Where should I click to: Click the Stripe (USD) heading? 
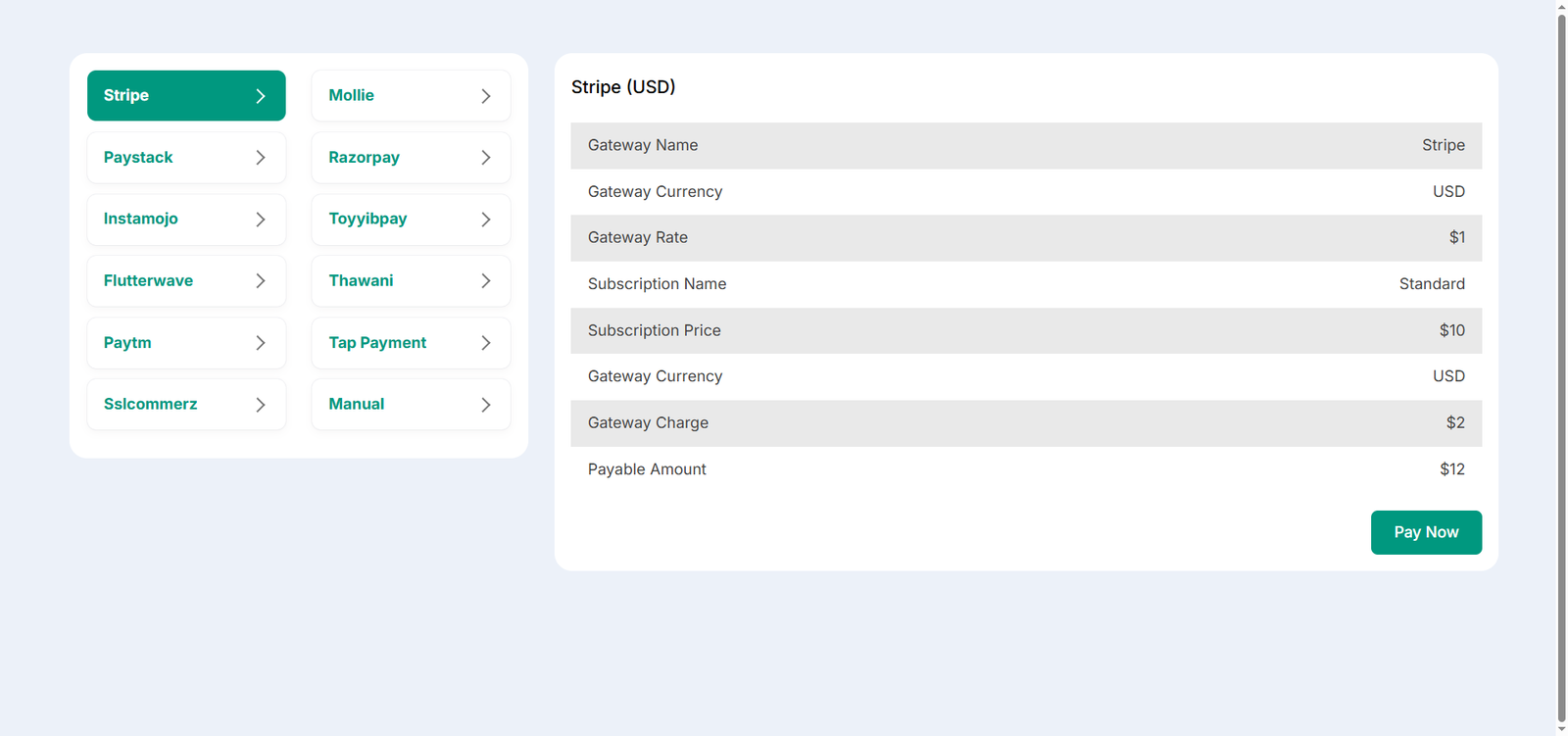(623, 87)
